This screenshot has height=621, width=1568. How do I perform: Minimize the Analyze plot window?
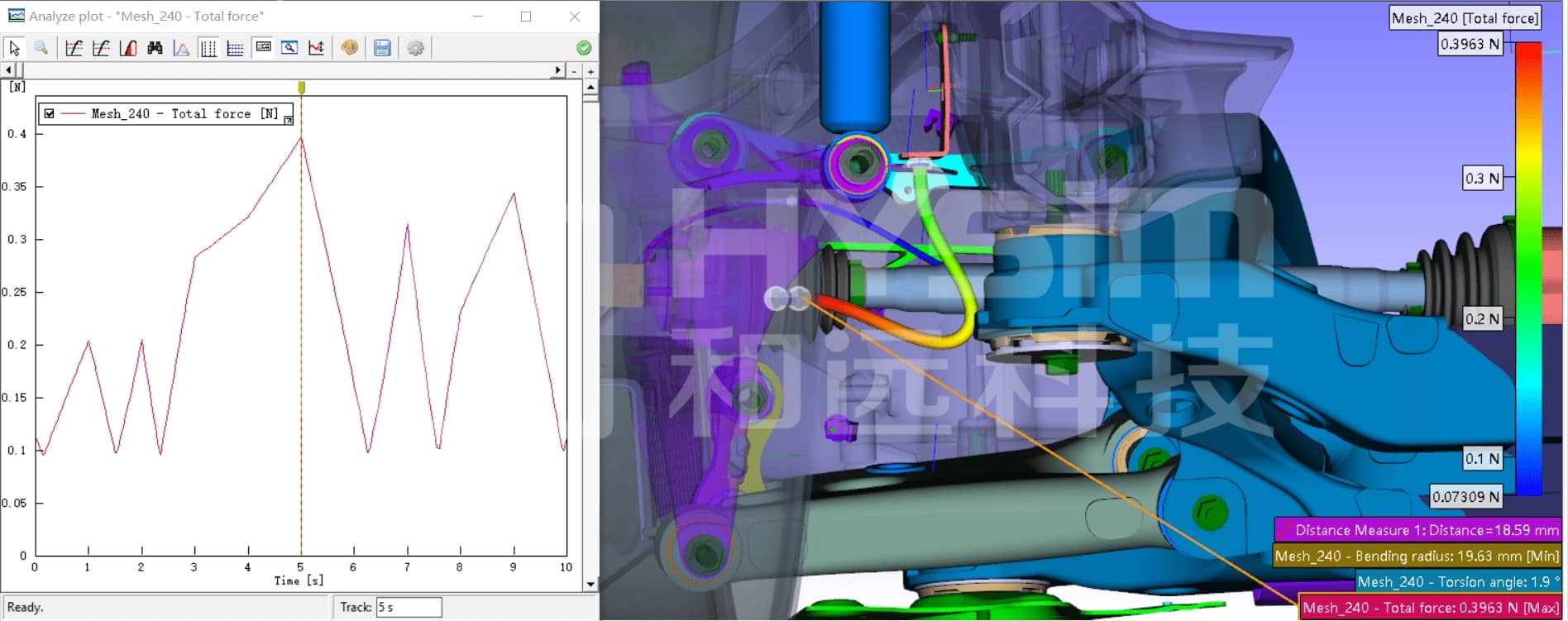click(478, 16)
